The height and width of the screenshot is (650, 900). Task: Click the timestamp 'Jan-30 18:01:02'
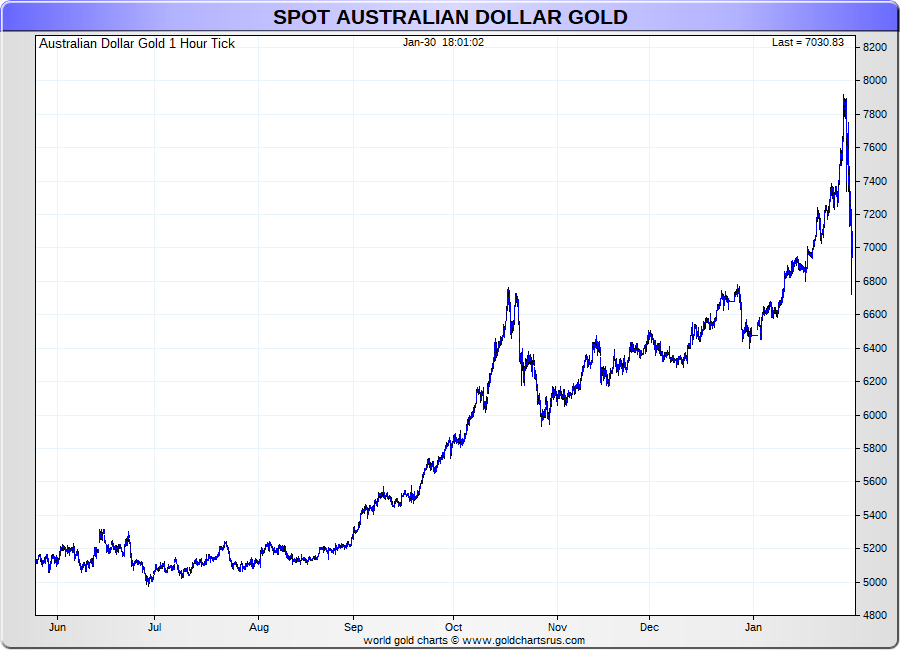(443, 42)
